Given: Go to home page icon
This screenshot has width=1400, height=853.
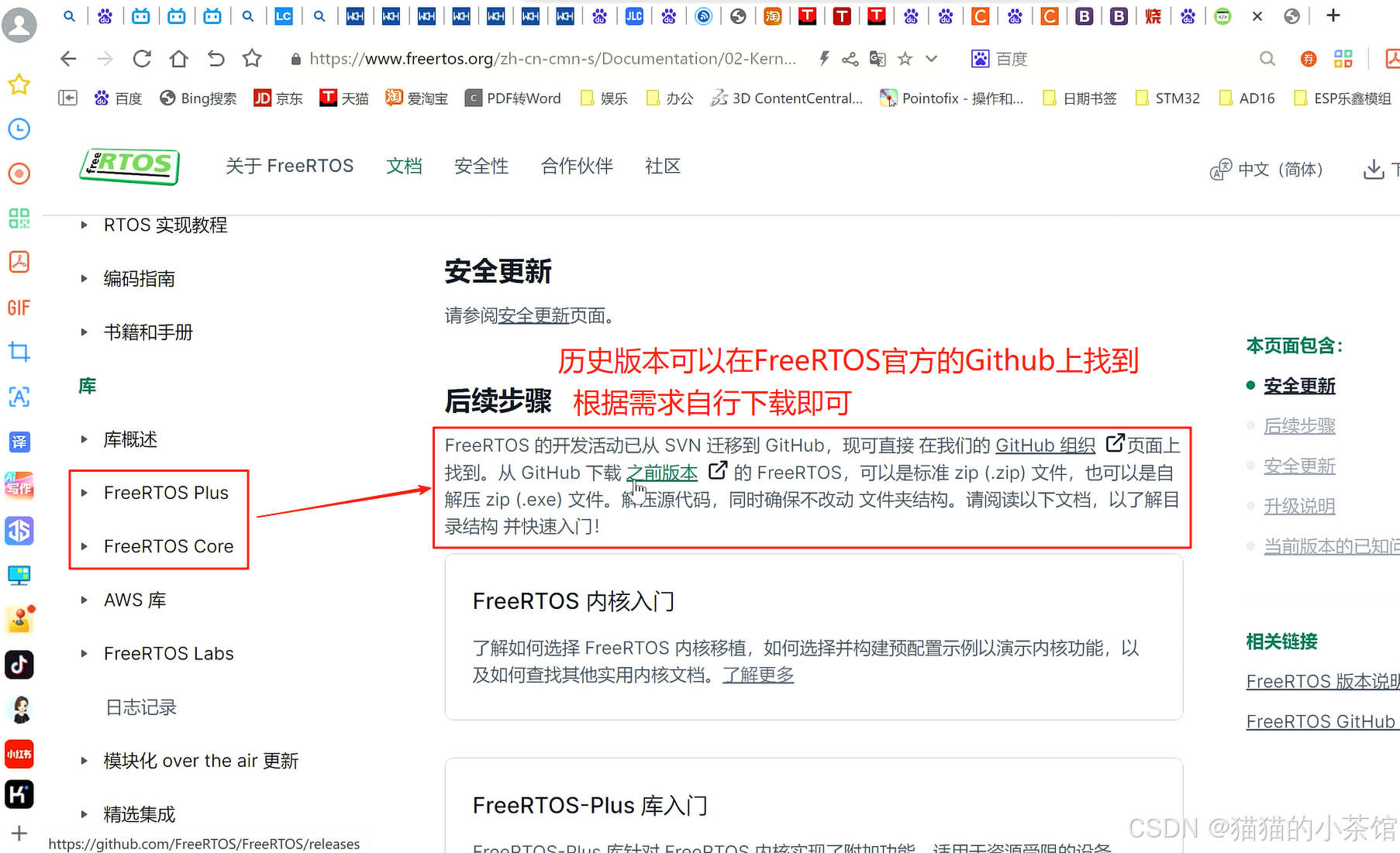Looking at the screenshot, I should click(179, 59).
